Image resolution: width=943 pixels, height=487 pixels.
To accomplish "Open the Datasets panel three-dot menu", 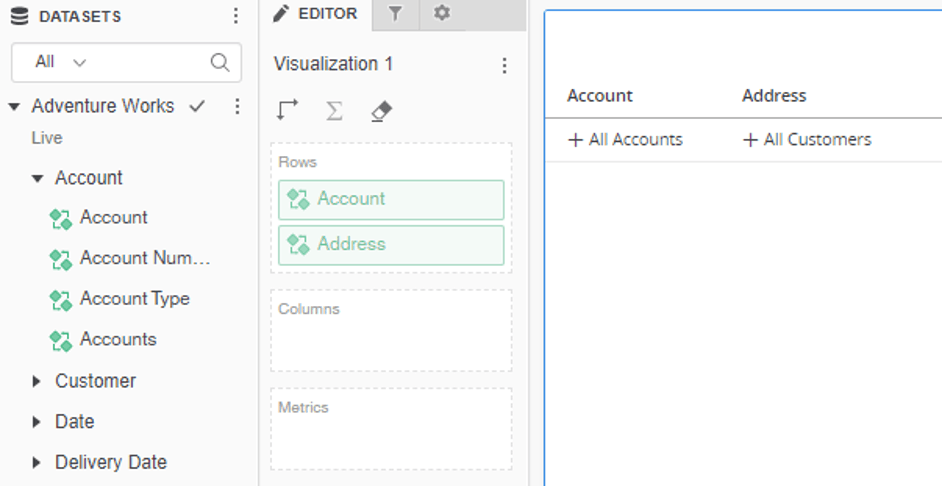I will (235, 16).
